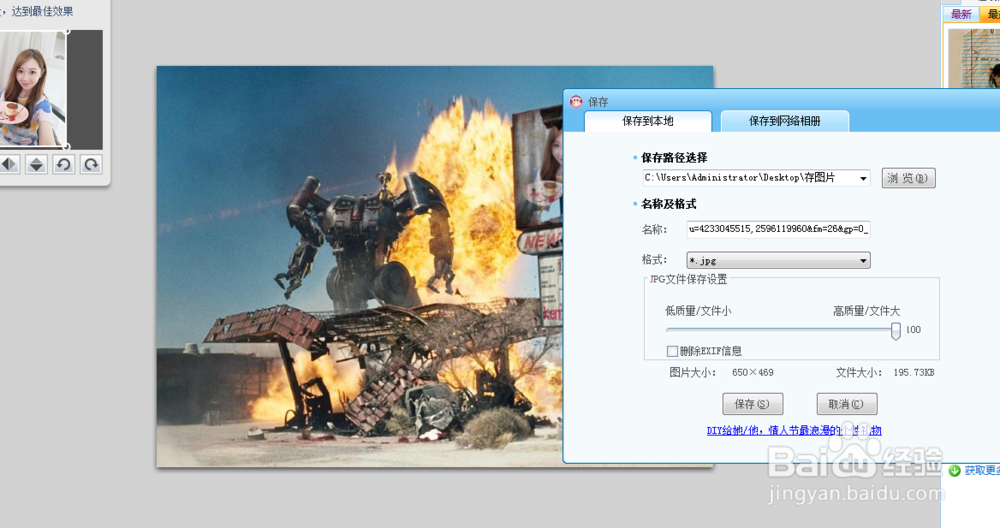Viewport: 1000px width, 528px height.
Task: Click the JPG quality slider handle
Action: tap(895, 330)
